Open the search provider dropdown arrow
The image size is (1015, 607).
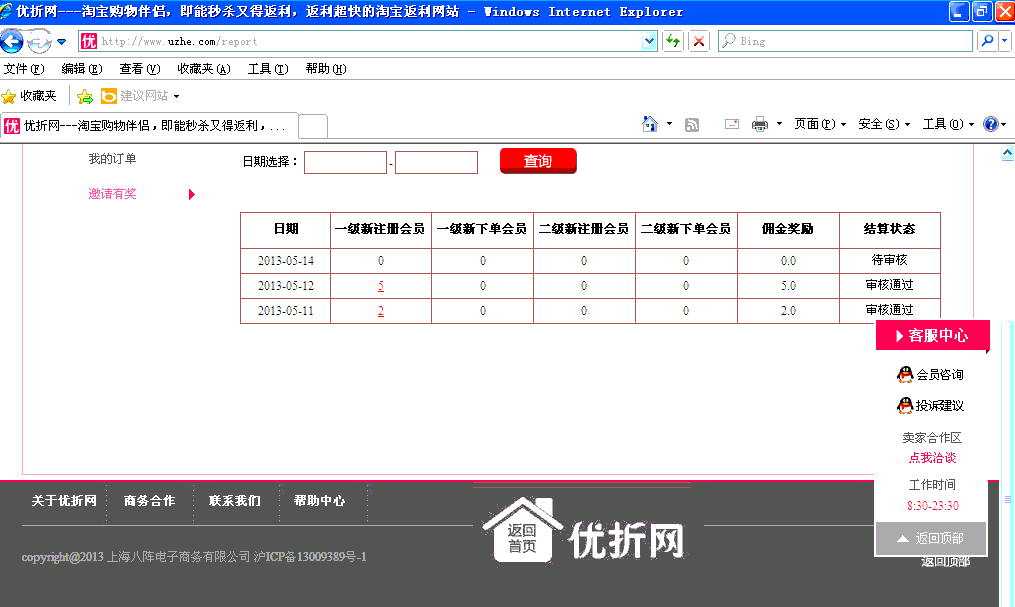1004,41
